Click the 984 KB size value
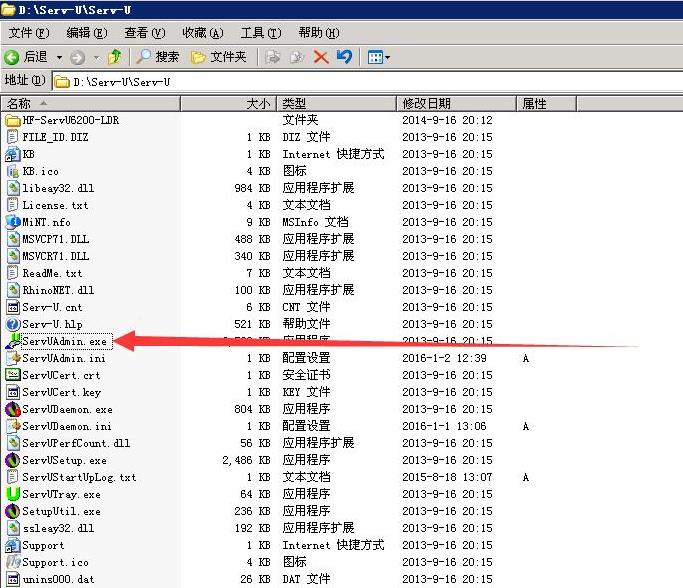683x588 pixels. pyautogui.click(x=252, y=188)
